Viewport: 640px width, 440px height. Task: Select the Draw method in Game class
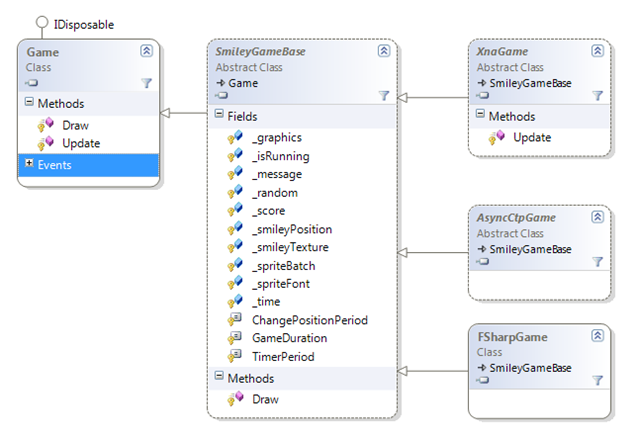click(76, 125)
